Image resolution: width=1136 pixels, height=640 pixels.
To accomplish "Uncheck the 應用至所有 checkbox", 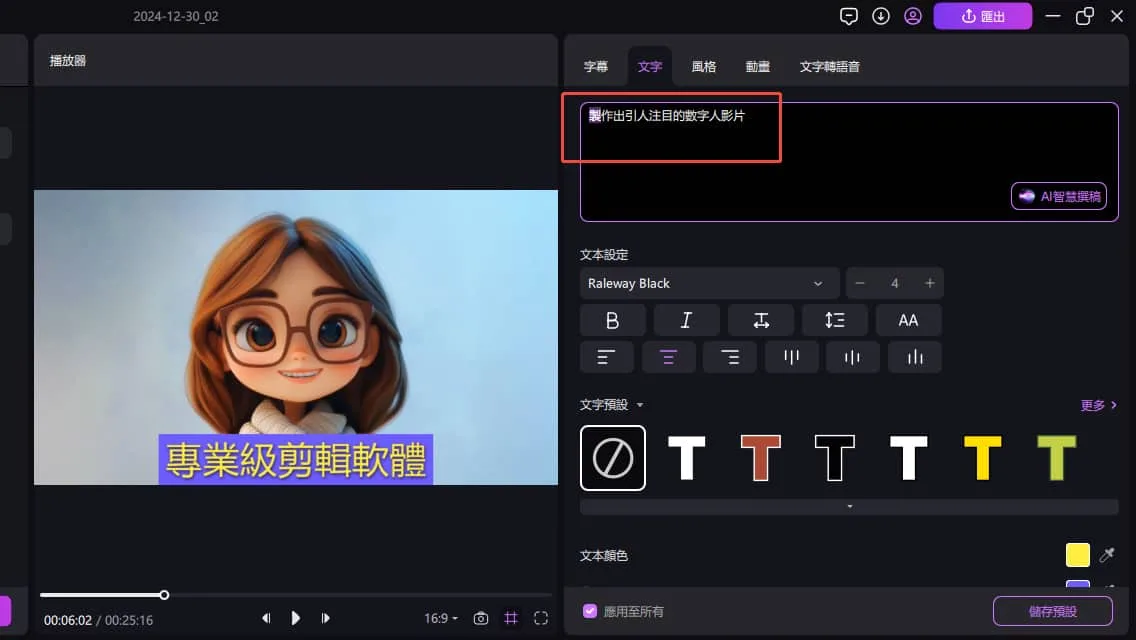I will [589, 611].
